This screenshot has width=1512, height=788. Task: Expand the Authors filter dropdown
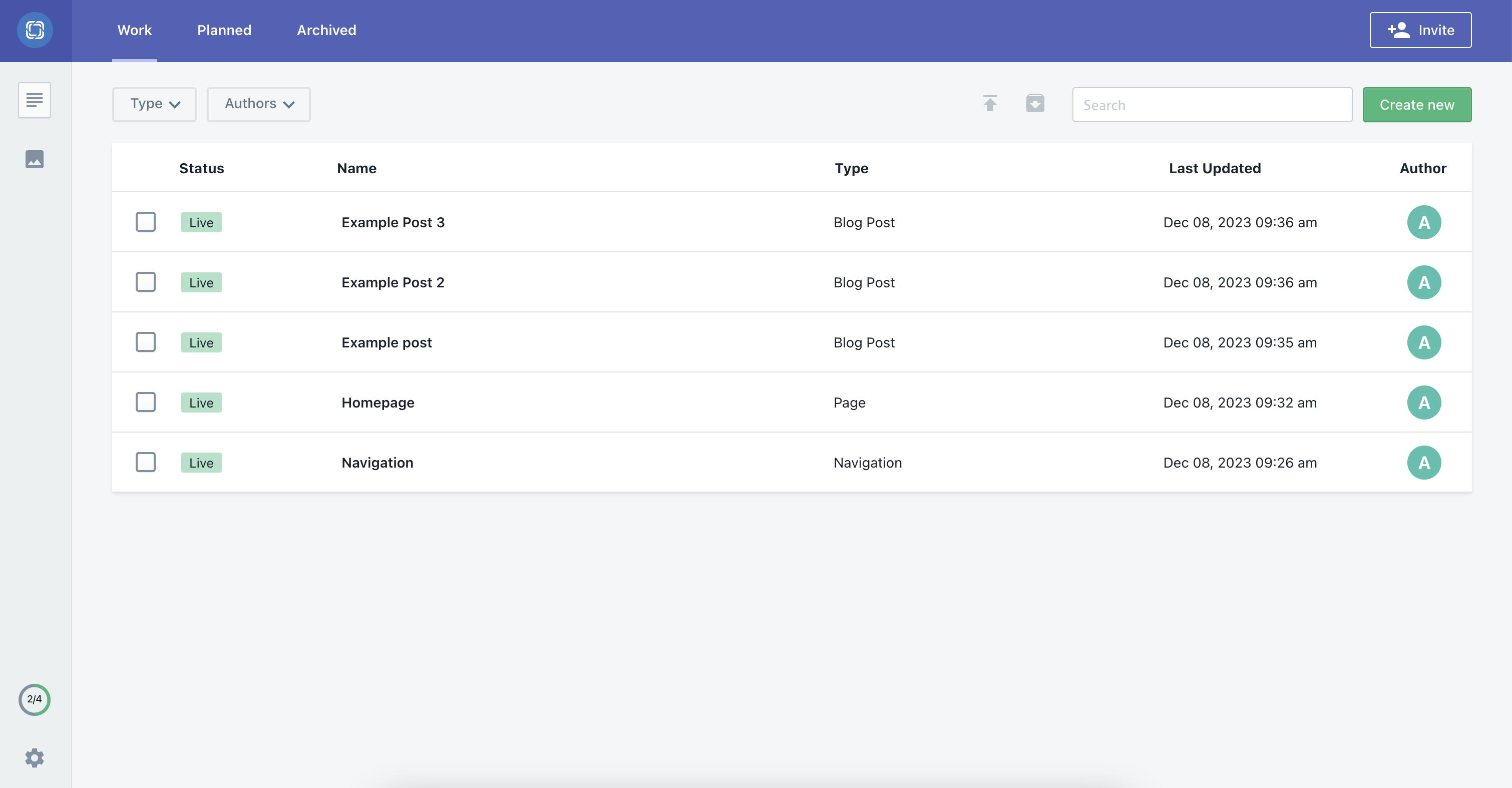[258, 104]
